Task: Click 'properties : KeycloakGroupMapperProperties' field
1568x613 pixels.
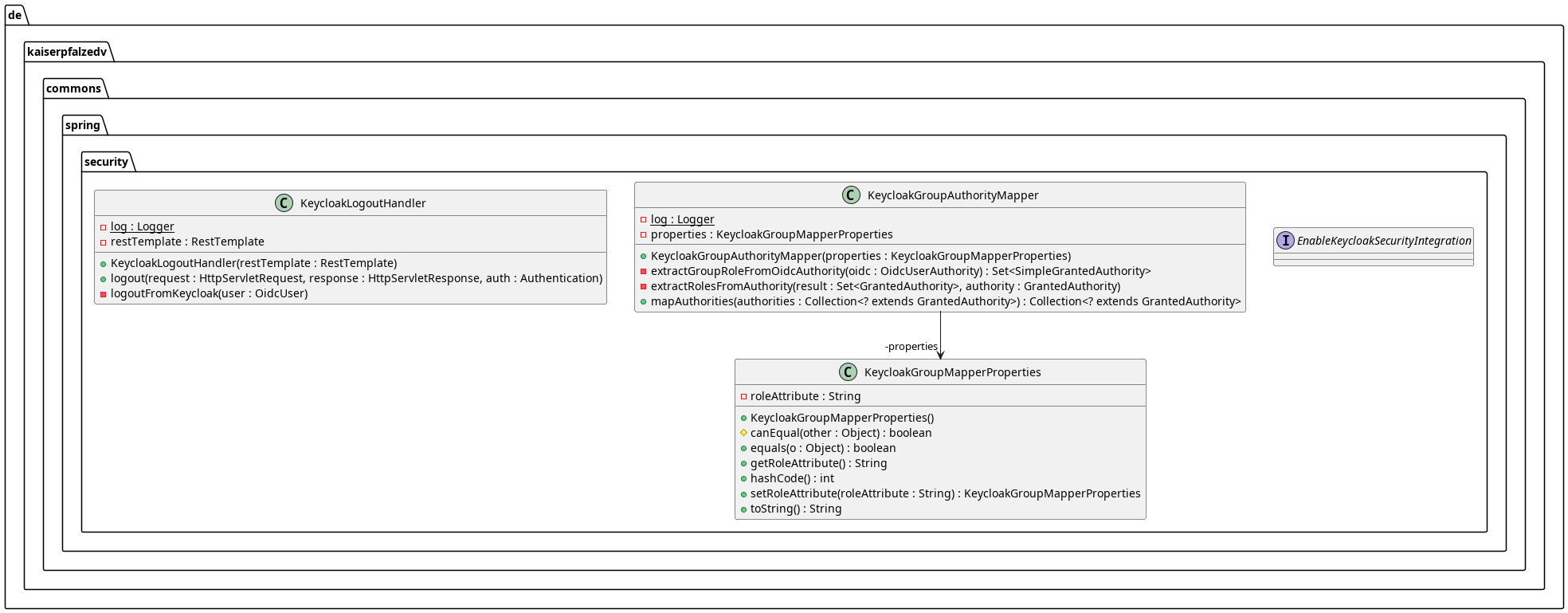Action: pos(772,235)
